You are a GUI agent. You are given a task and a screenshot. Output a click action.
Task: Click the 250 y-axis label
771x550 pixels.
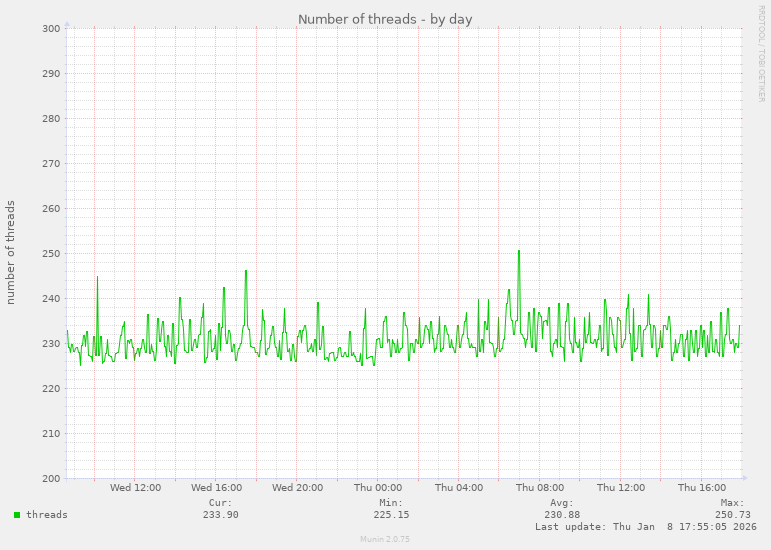pos(51,254)
